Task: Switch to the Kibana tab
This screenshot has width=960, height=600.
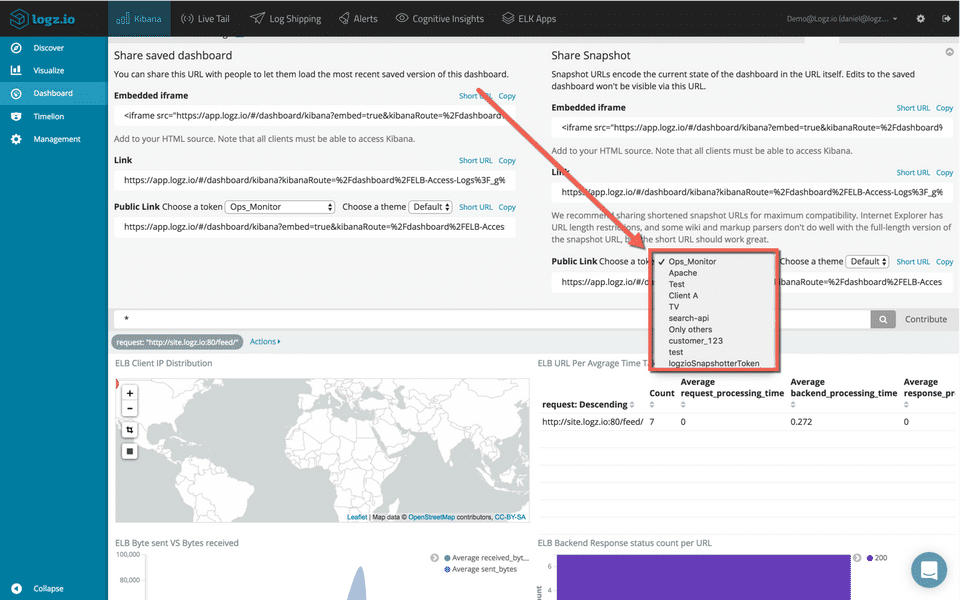Action: click(139, 18)
